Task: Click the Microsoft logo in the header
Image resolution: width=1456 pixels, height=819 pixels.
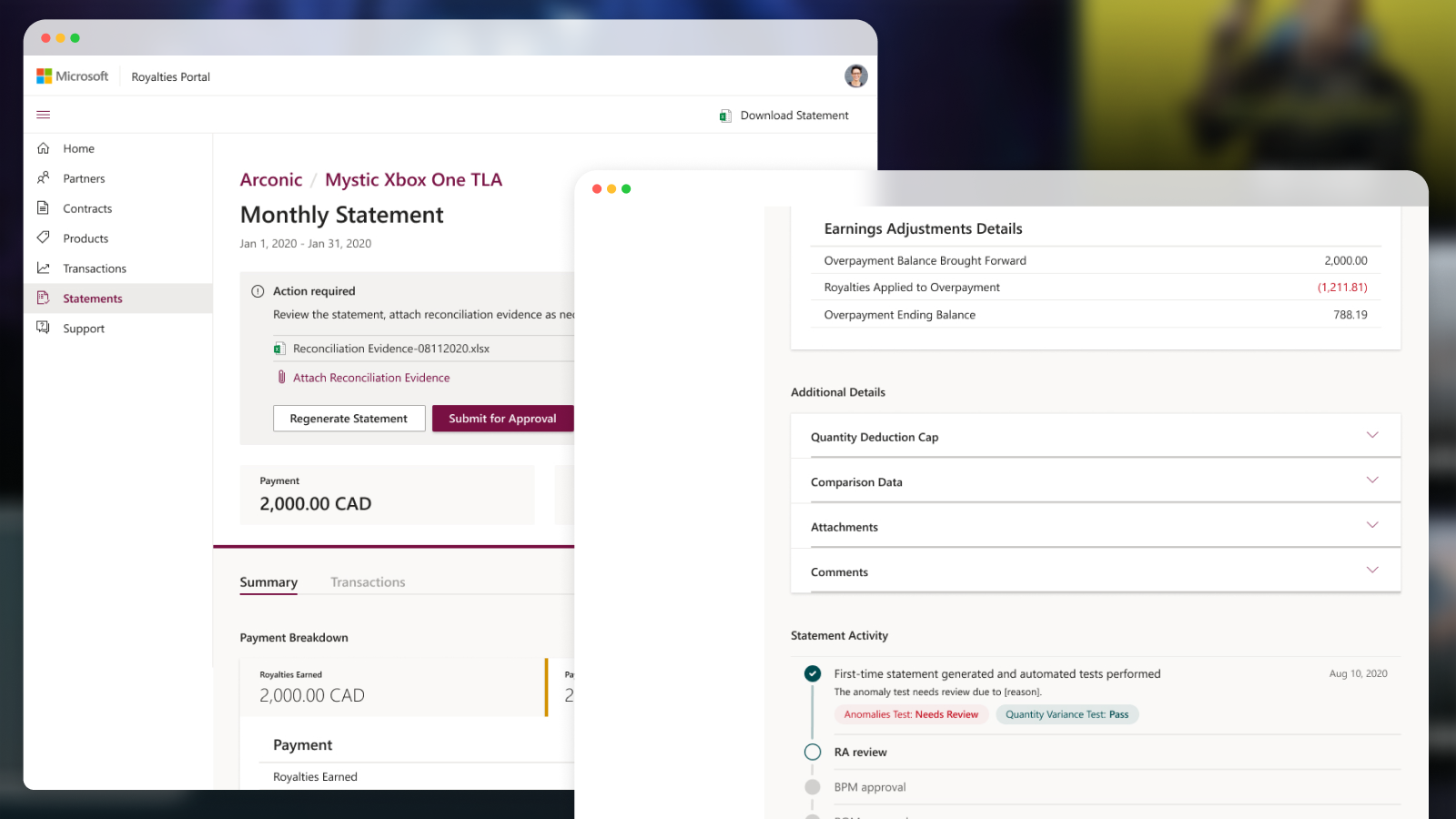Action: click(72, 76)
